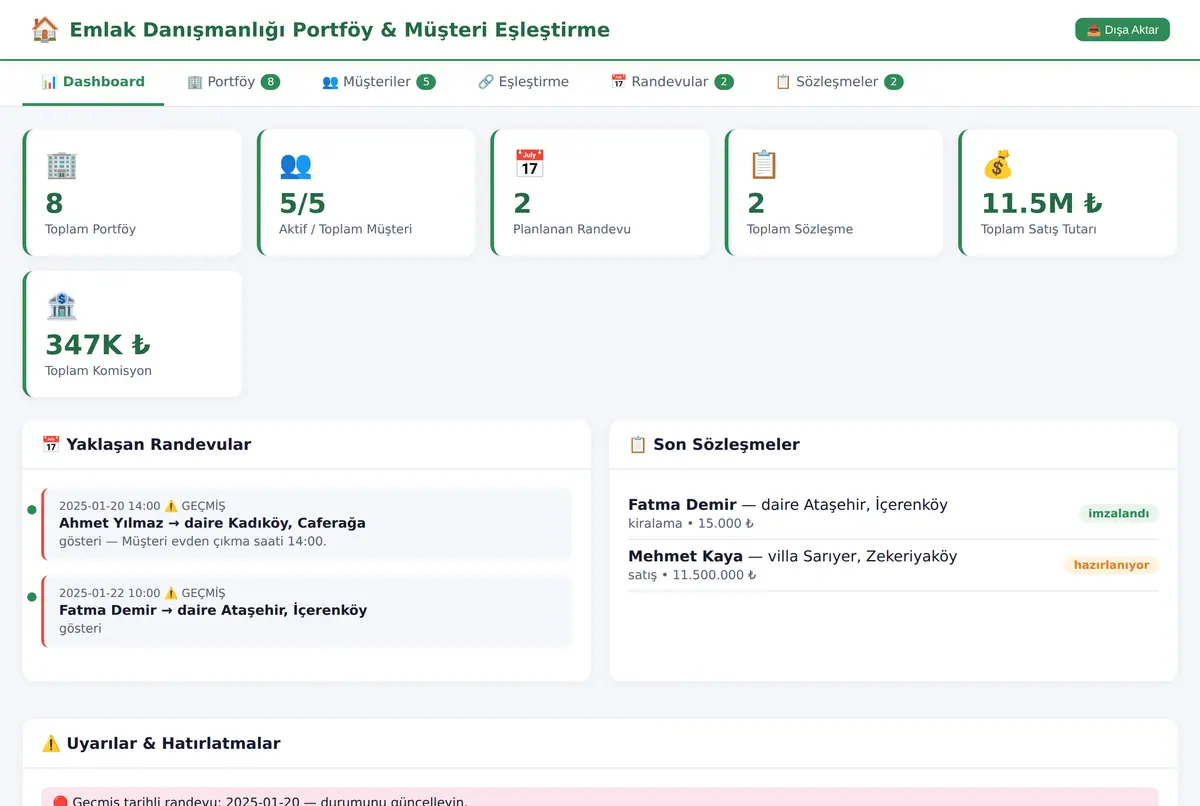Go to the Eşleştirme tab
The height and width of the screenshot is (806, 1200).
523,82
